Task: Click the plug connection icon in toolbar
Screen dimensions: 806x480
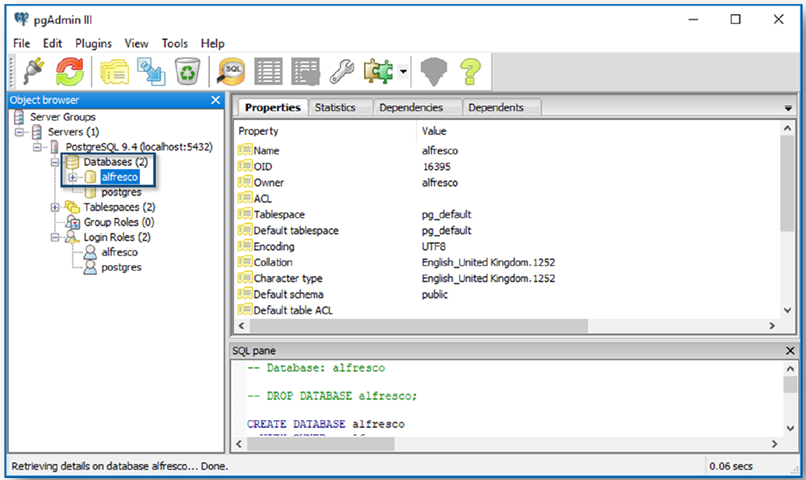Action: tap(29, 70)
